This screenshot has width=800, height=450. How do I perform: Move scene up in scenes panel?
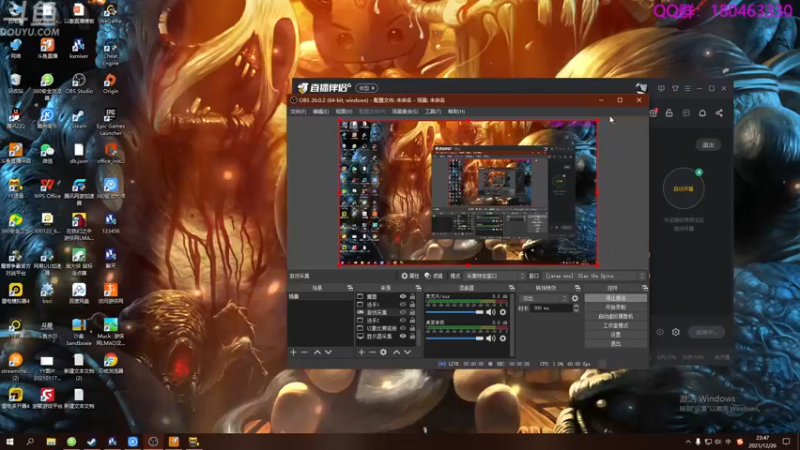(317, 352)
